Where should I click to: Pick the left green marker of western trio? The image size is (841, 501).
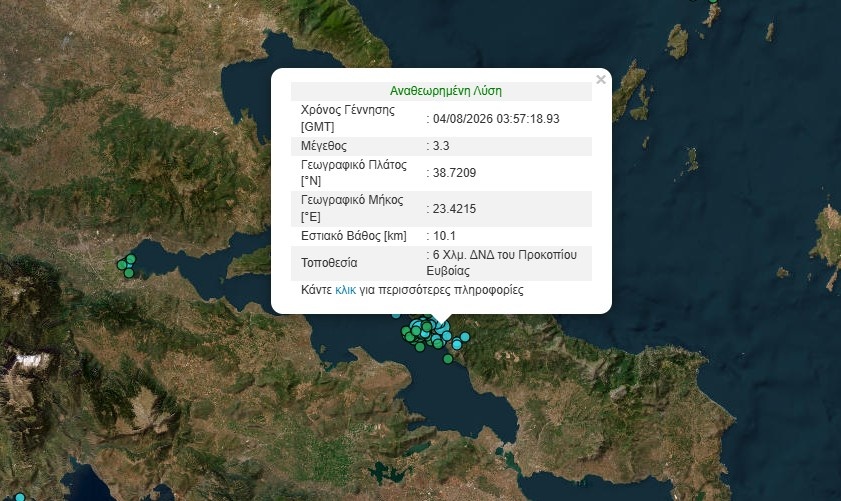pos(122,264)
